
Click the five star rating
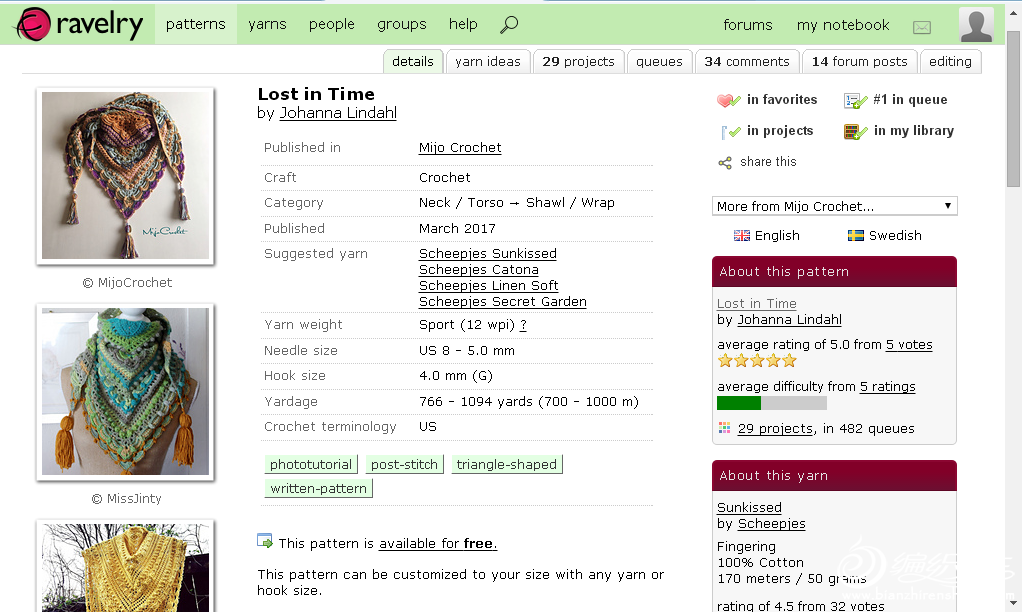(757, 360)
